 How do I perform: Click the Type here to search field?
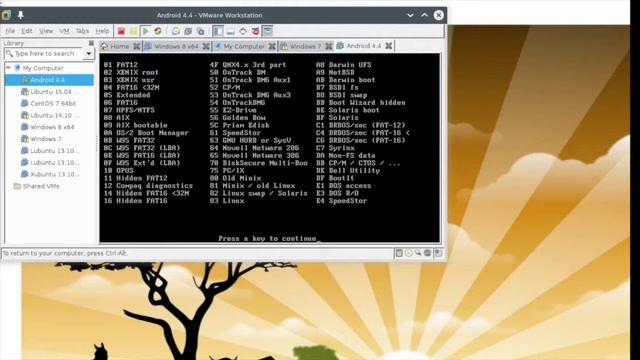[x=44, y=53]
